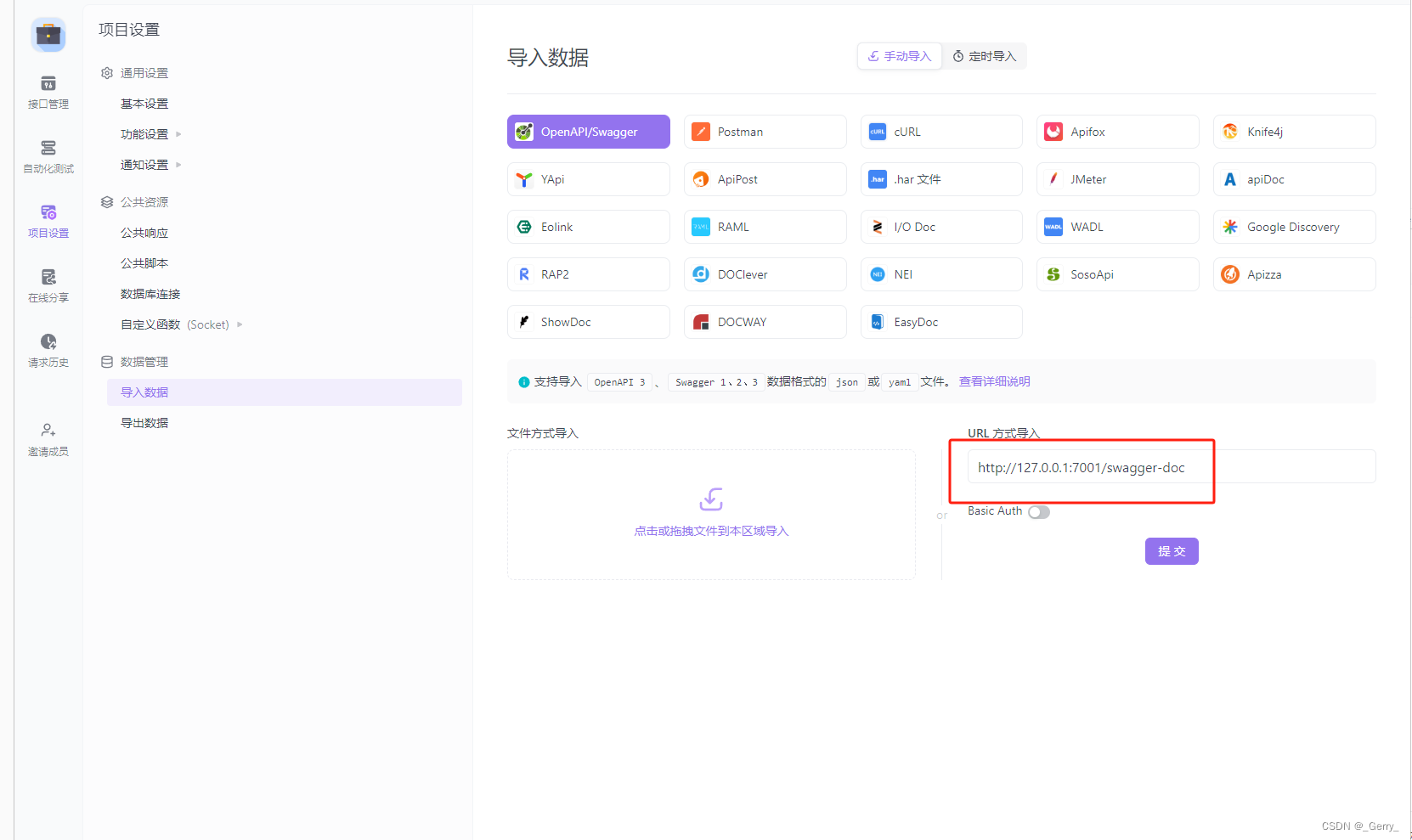This screenshot has height=840, width=1412.
Task: Select Google Discovery import format
Action: (x=1295, y=227)
